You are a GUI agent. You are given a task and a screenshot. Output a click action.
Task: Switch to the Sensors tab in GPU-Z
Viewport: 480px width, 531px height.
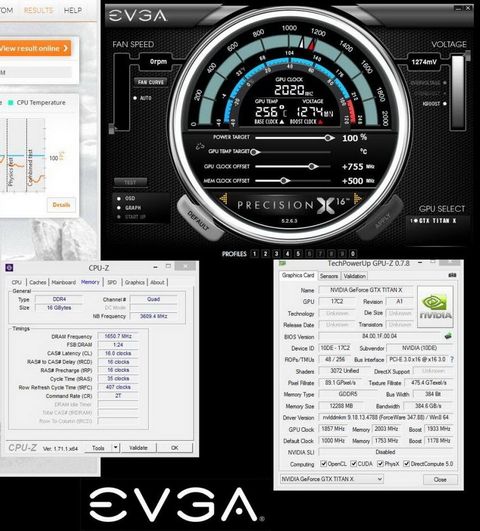329,276
